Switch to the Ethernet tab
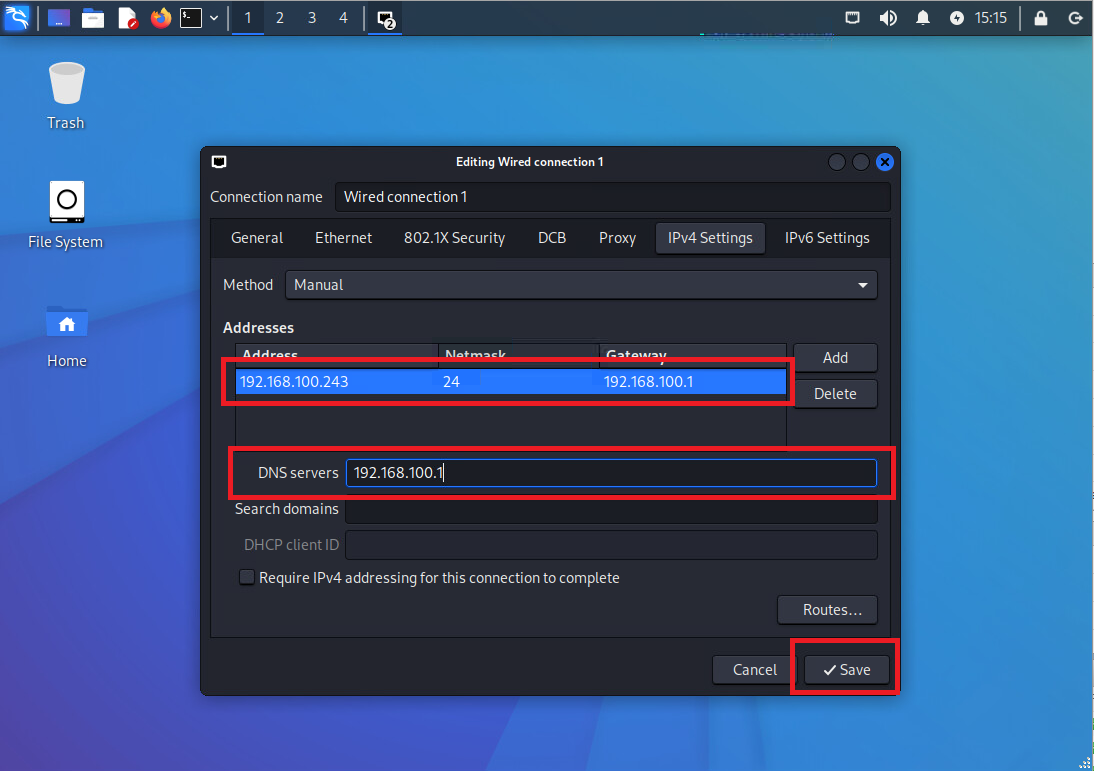Image resolution: width=1094 pixels, height=771 pixels. point(343,238)
